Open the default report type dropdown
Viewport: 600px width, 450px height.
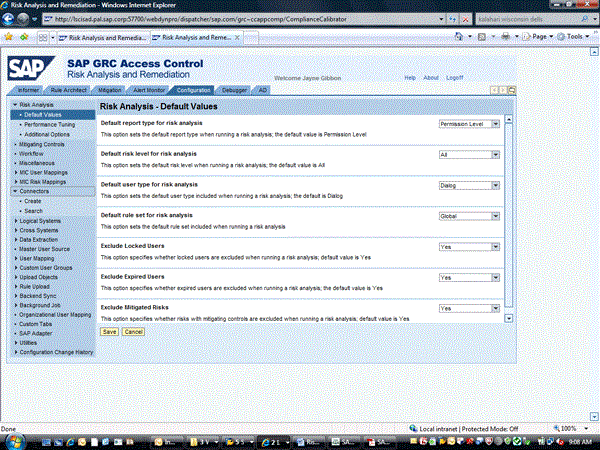point(495,125)
